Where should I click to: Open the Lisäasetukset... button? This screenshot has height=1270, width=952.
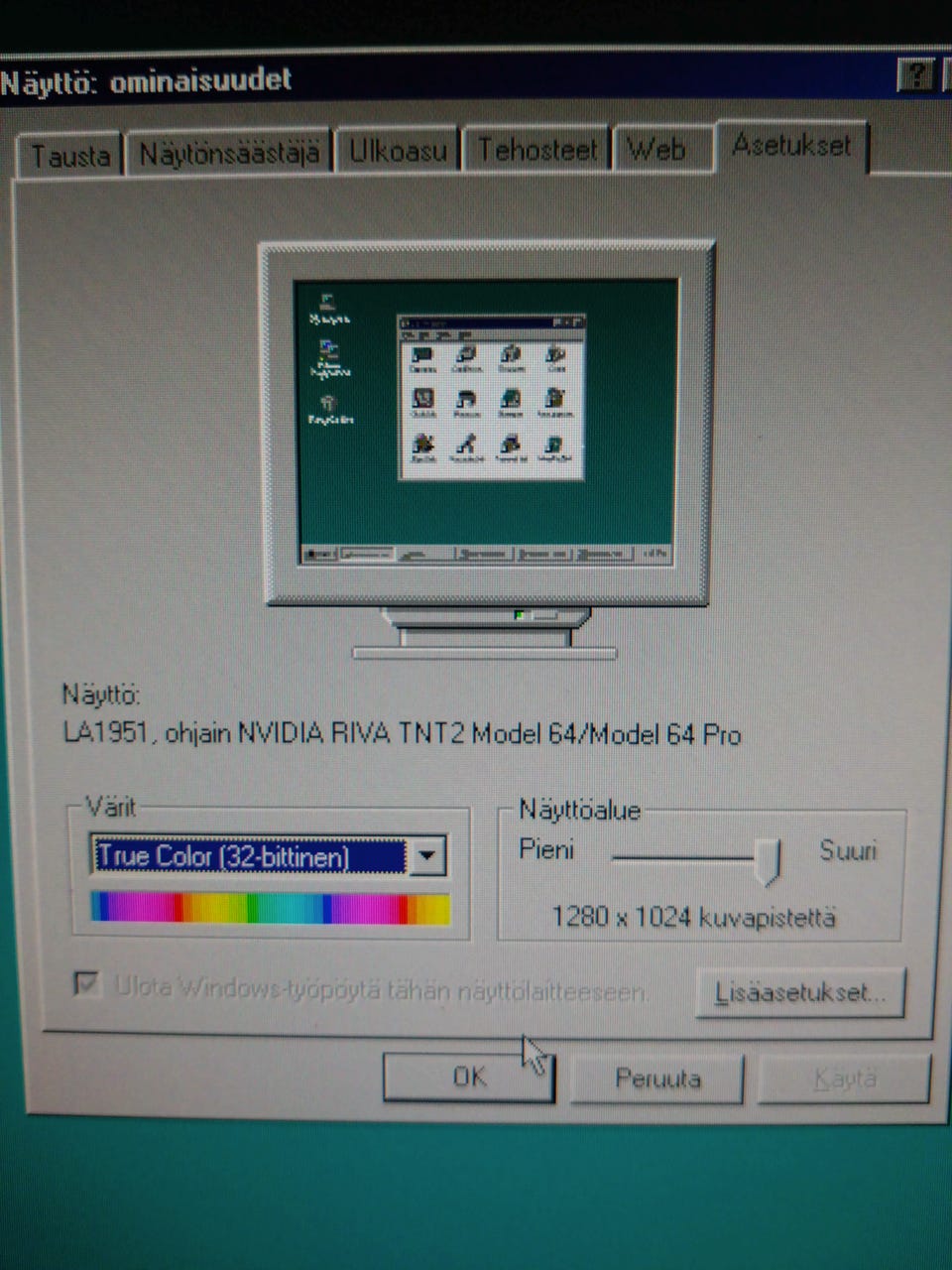click(800, 992)
